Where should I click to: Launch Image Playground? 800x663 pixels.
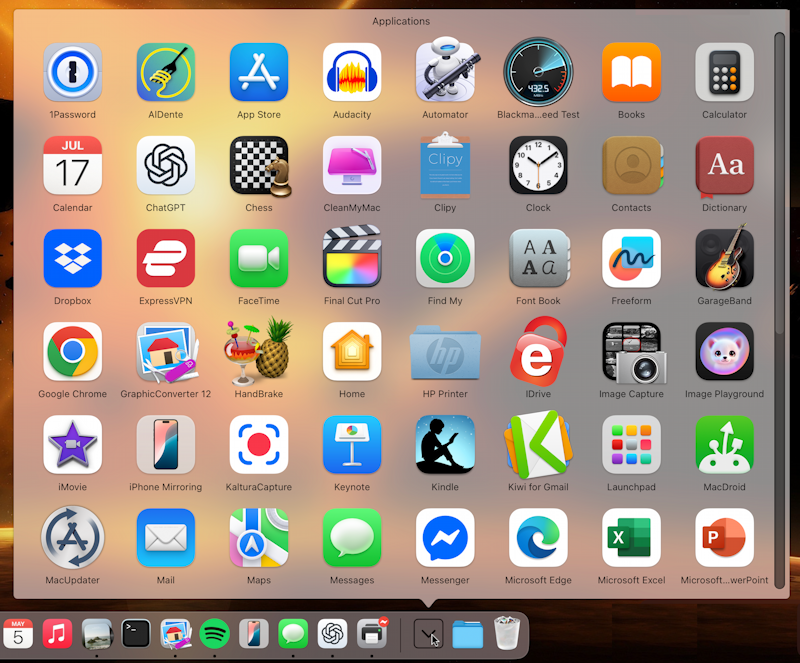(724, 351)
